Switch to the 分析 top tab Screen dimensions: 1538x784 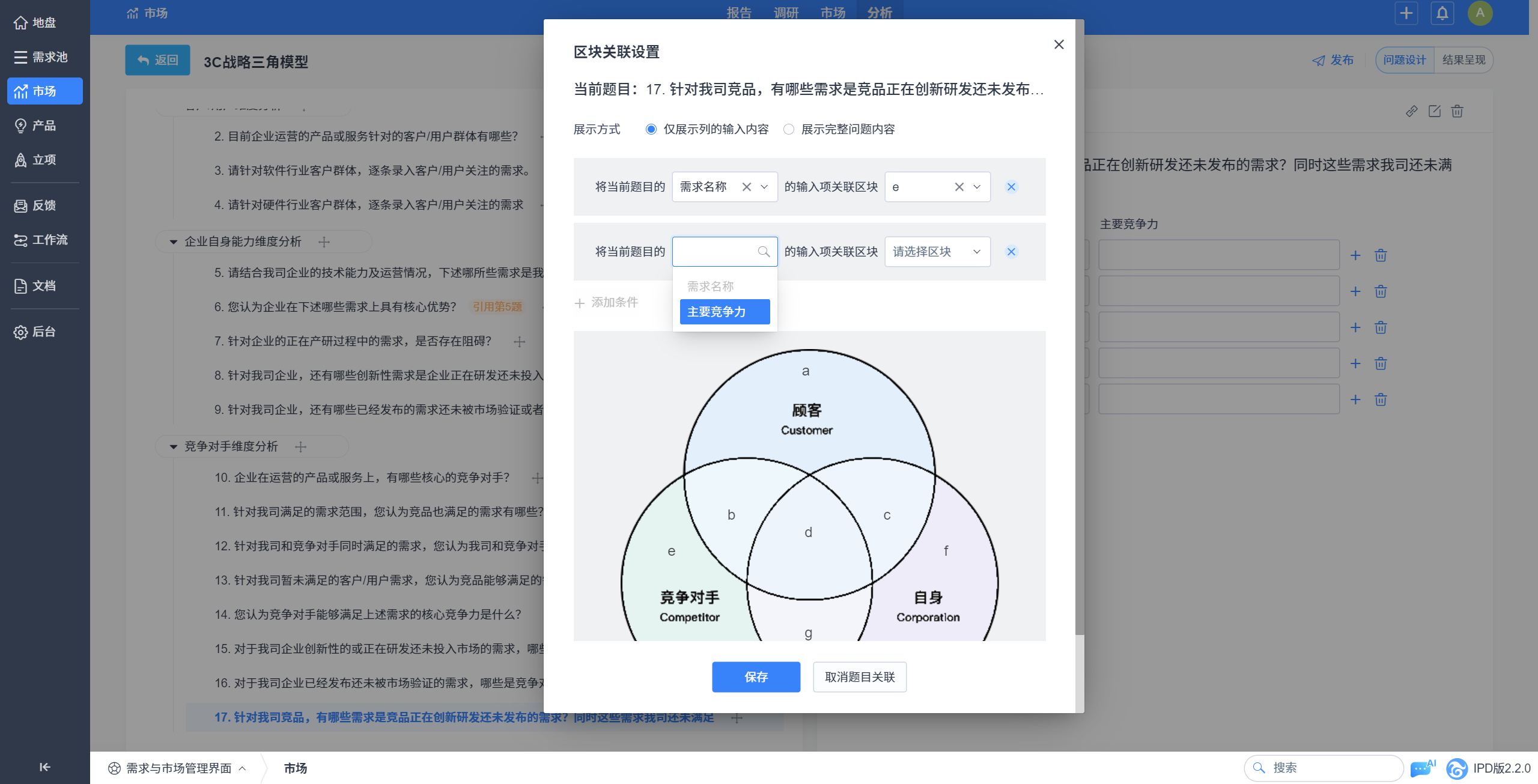[x=880, y=13]
